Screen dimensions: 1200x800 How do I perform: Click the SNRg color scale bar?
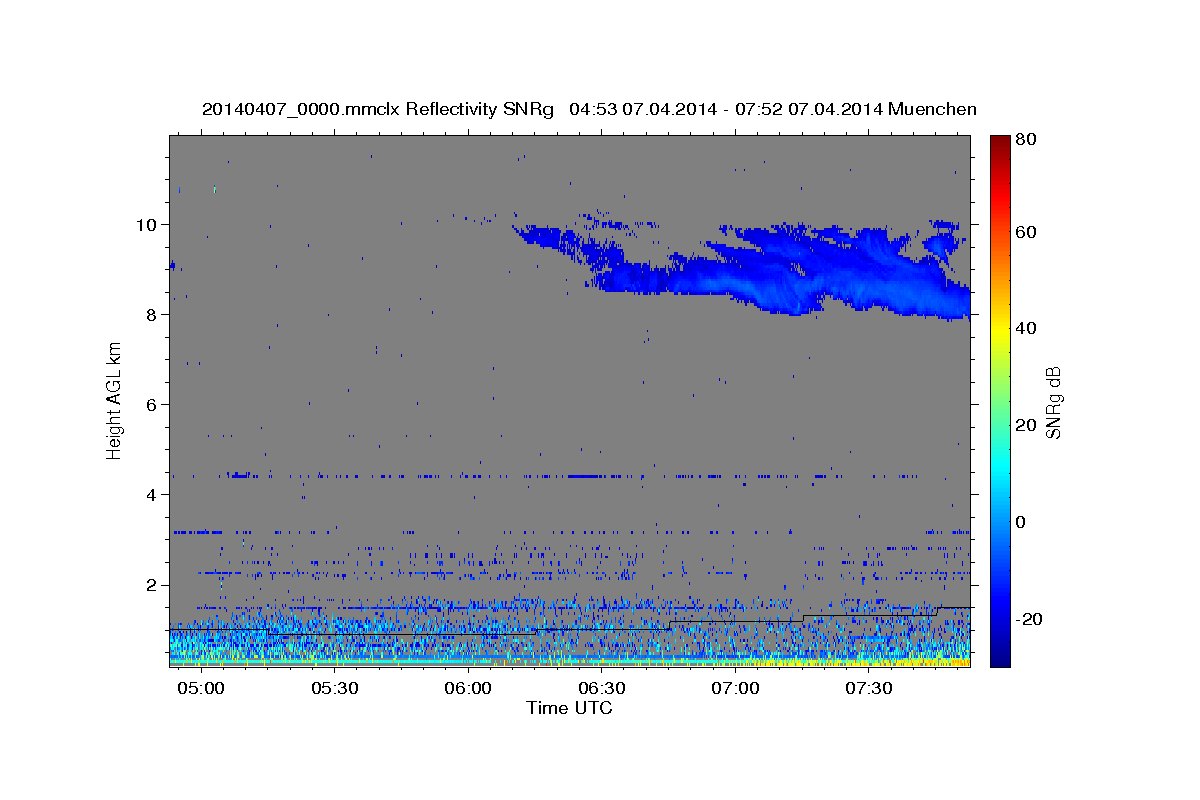coord(999,401)
